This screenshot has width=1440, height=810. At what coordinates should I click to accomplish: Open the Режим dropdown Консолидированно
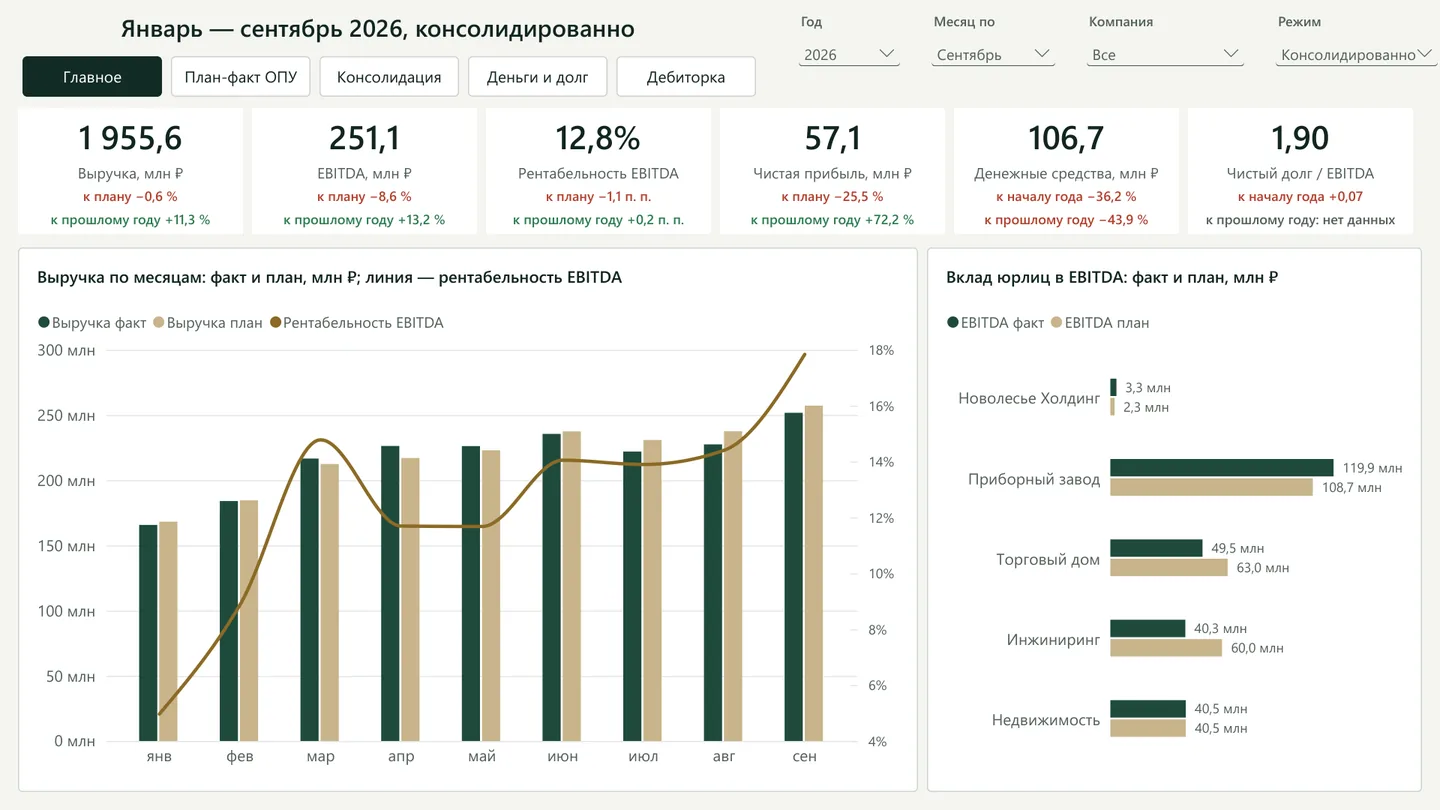pyautogui.click(x=1355, y=55)
